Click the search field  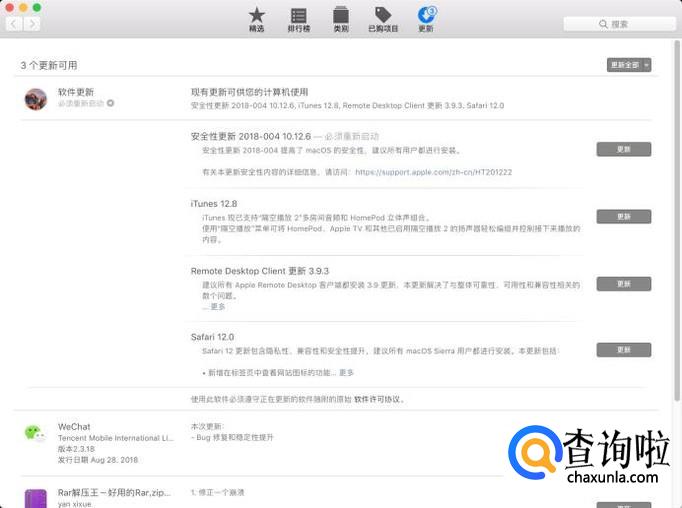(x=619, y=24)
